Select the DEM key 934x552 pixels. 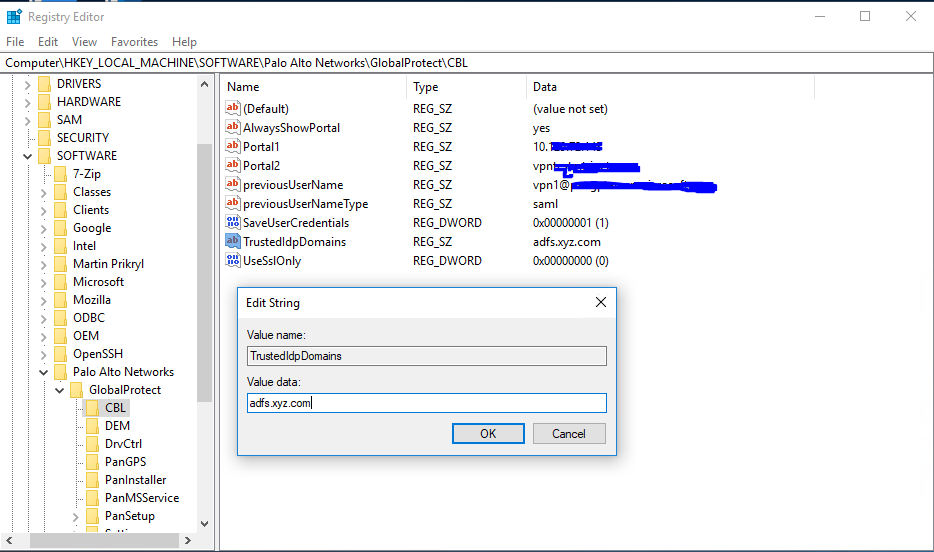117,426
